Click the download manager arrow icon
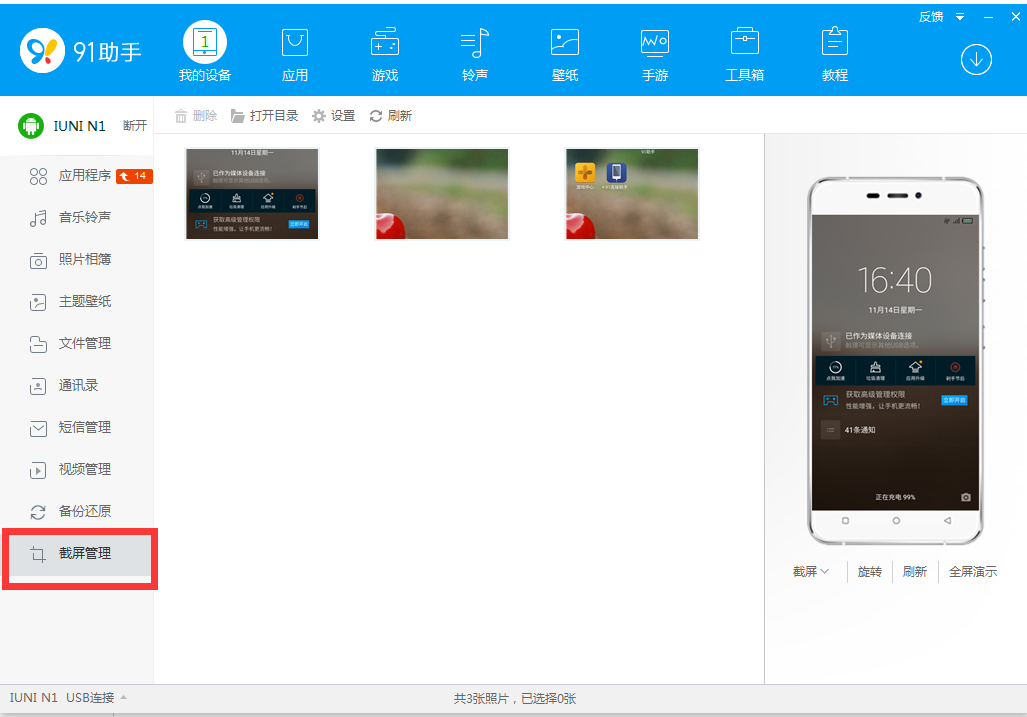Image resolution: width=1027 pixels, height=717 pixels. (x=976, y=60)
